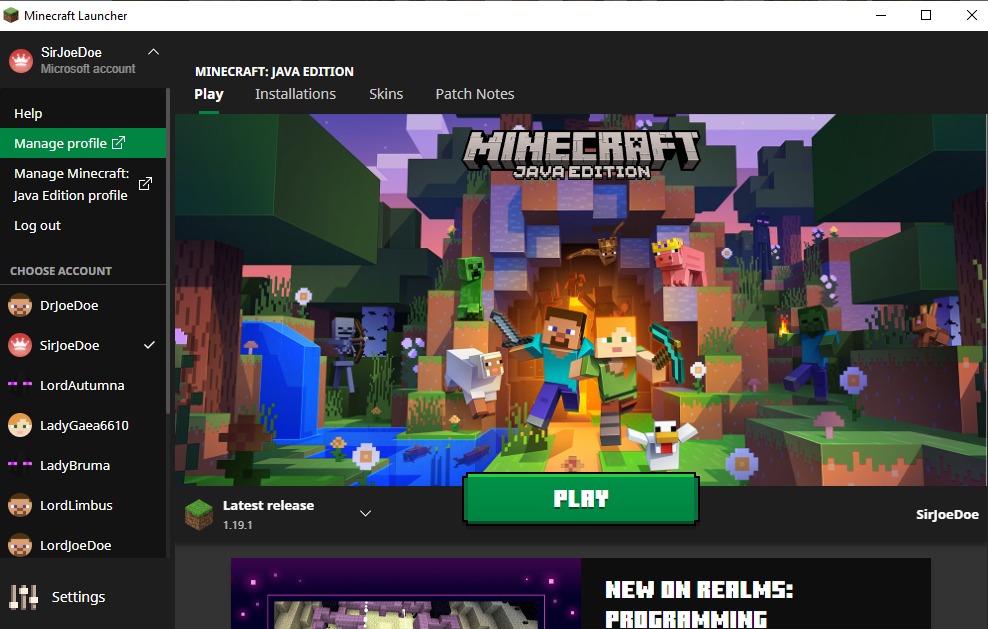The image size is (988, 629).
Task: Select the Play tab
Action: pyautogui.click(x=209, y=94)
